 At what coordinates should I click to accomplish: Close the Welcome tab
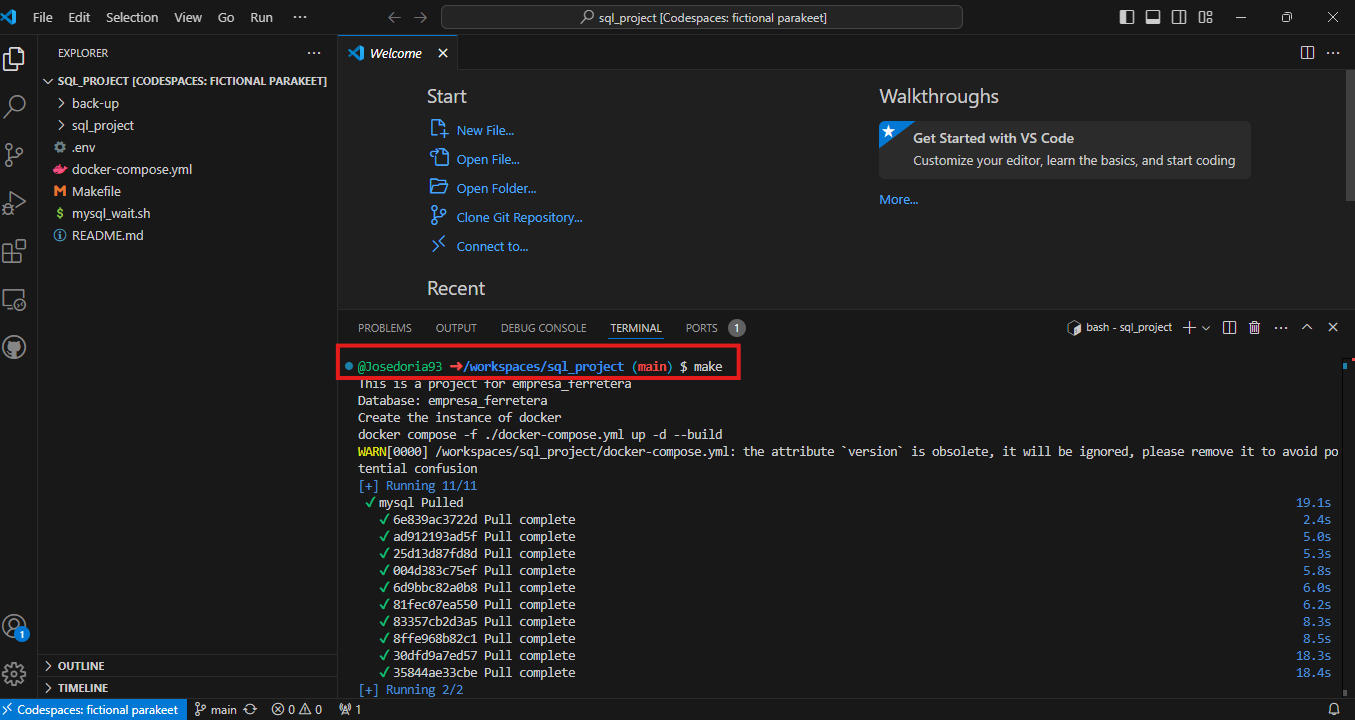[x=443, y=53]
